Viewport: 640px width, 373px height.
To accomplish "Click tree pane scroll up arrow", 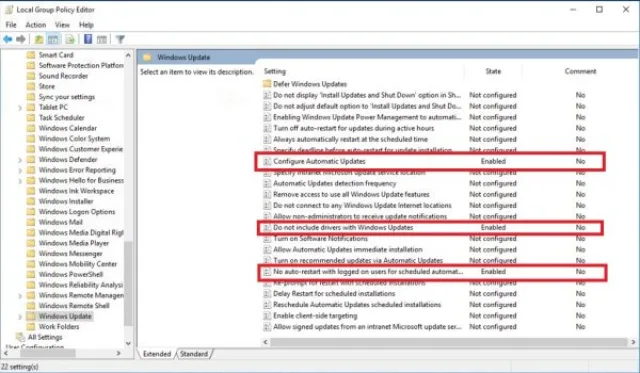I will click(128, 55).
